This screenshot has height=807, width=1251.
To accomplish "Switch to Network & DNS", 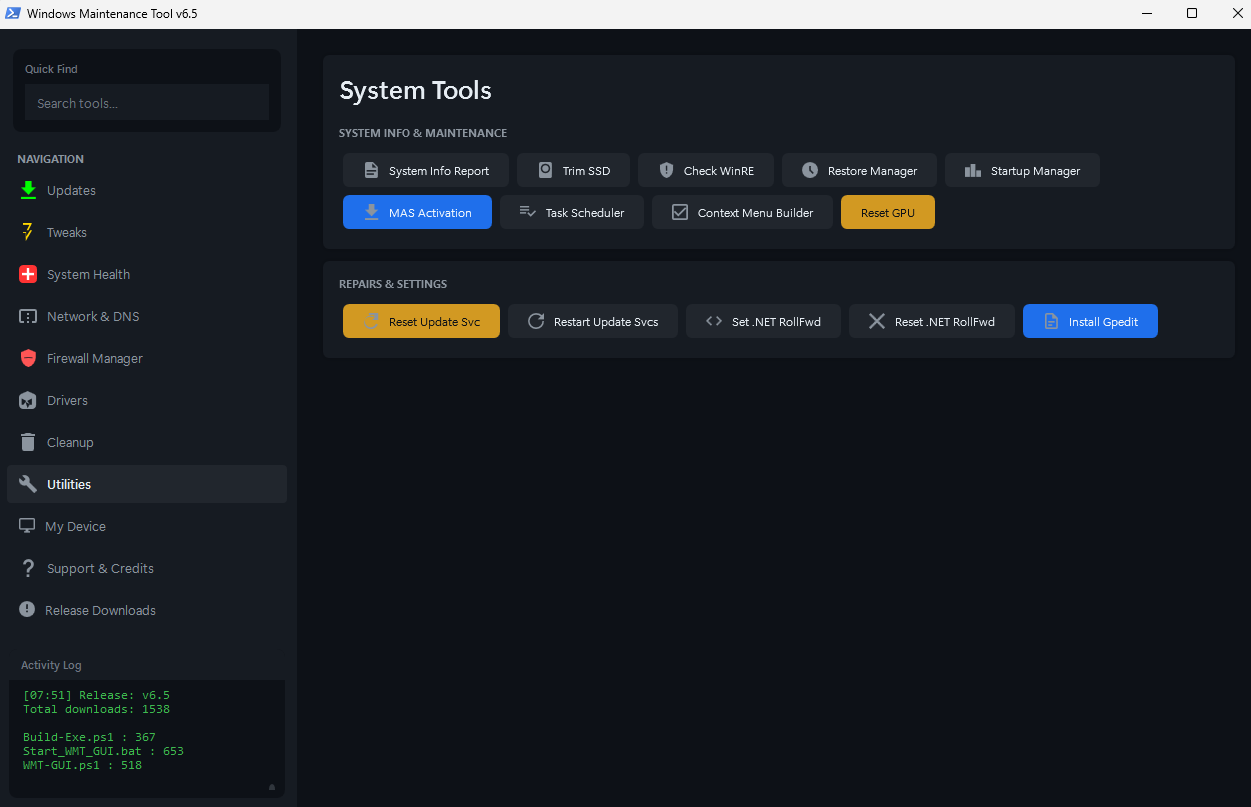I will [147, 316].
